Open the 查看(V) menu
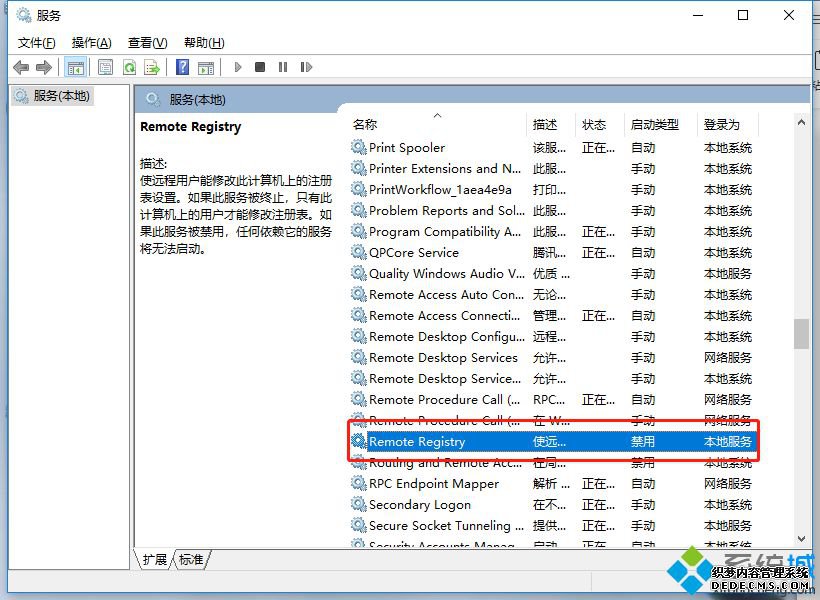This screenshot has width=820, height=600. tap(147, 43)
